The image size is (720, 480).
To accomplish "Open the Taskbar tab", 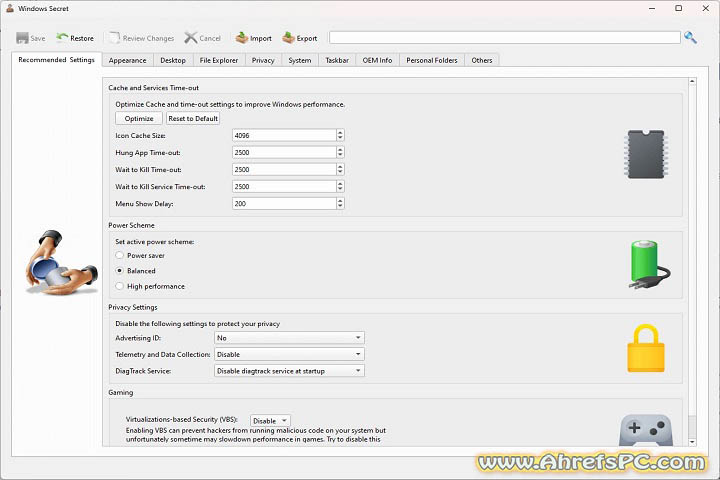I will click(x=337, y=60).
